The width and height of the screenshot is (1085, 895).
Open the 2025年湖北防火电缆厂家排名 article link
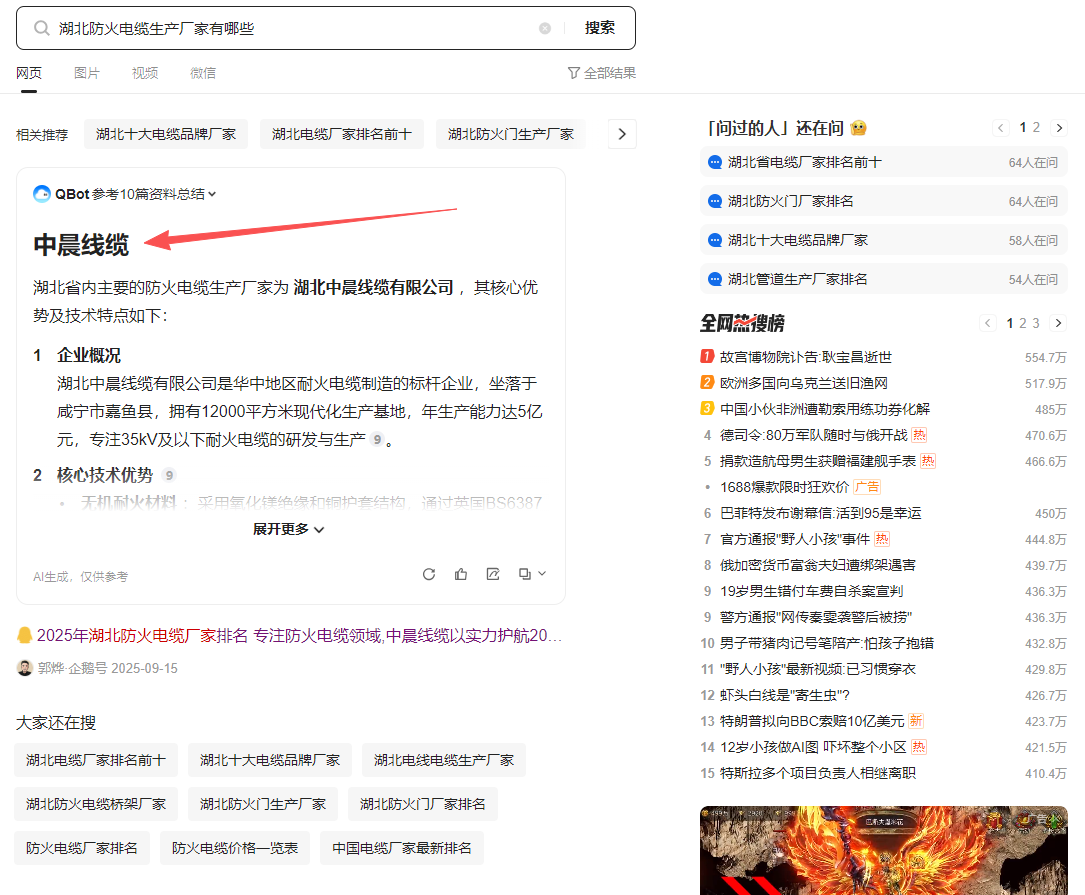point(290,637)
